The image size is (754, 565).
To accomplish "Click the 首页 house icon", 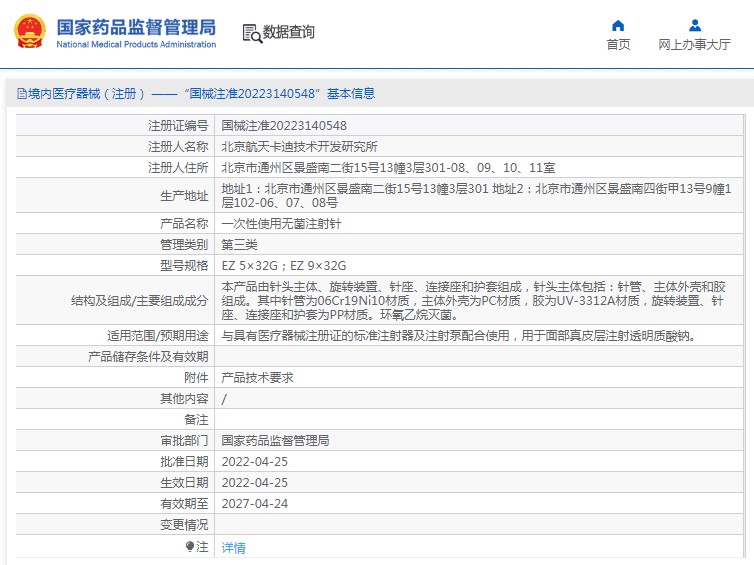I will coord(618,25).
